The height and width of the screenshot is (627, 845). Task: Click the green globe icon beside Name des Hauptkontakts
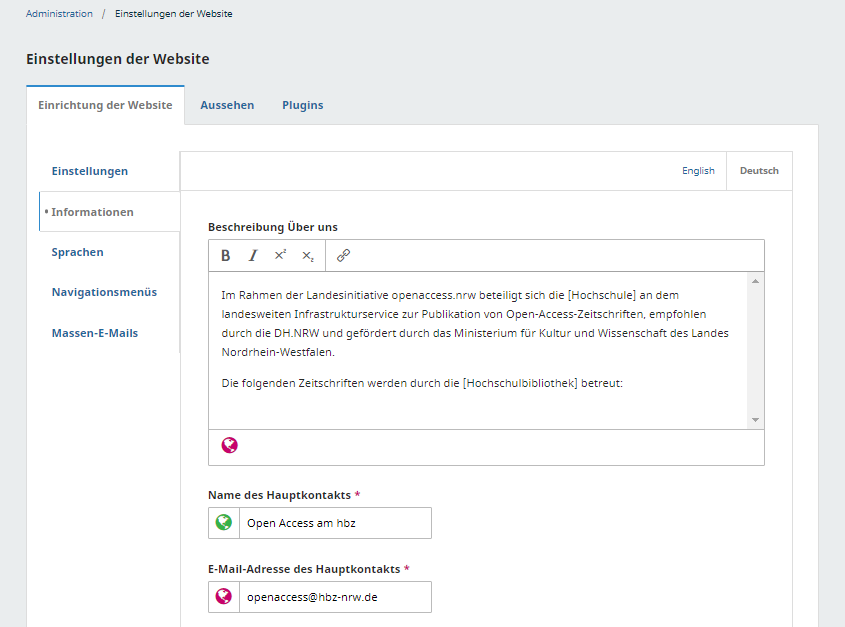224,522
